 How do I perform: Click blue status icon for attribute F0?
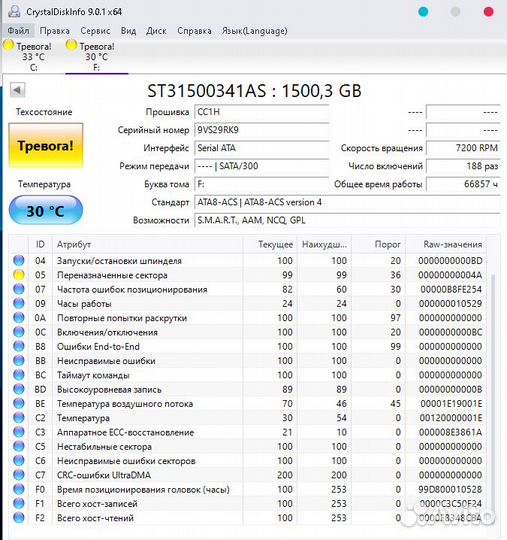coord(19,489)
